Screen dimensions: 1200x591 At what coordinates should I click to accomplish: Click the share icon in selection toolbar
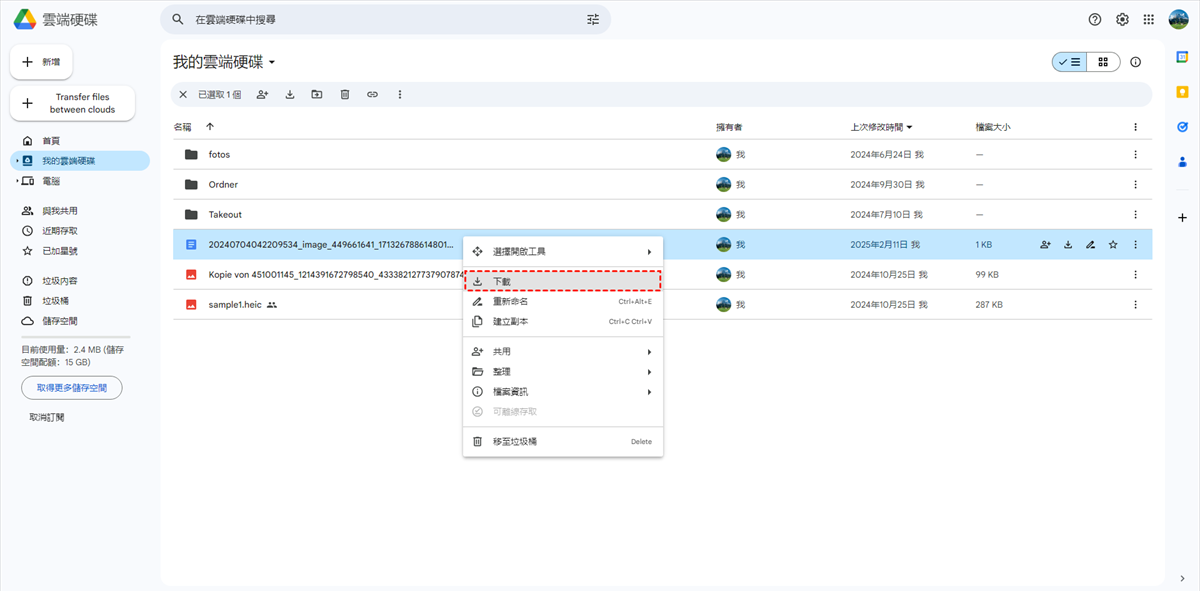(262, 95)
